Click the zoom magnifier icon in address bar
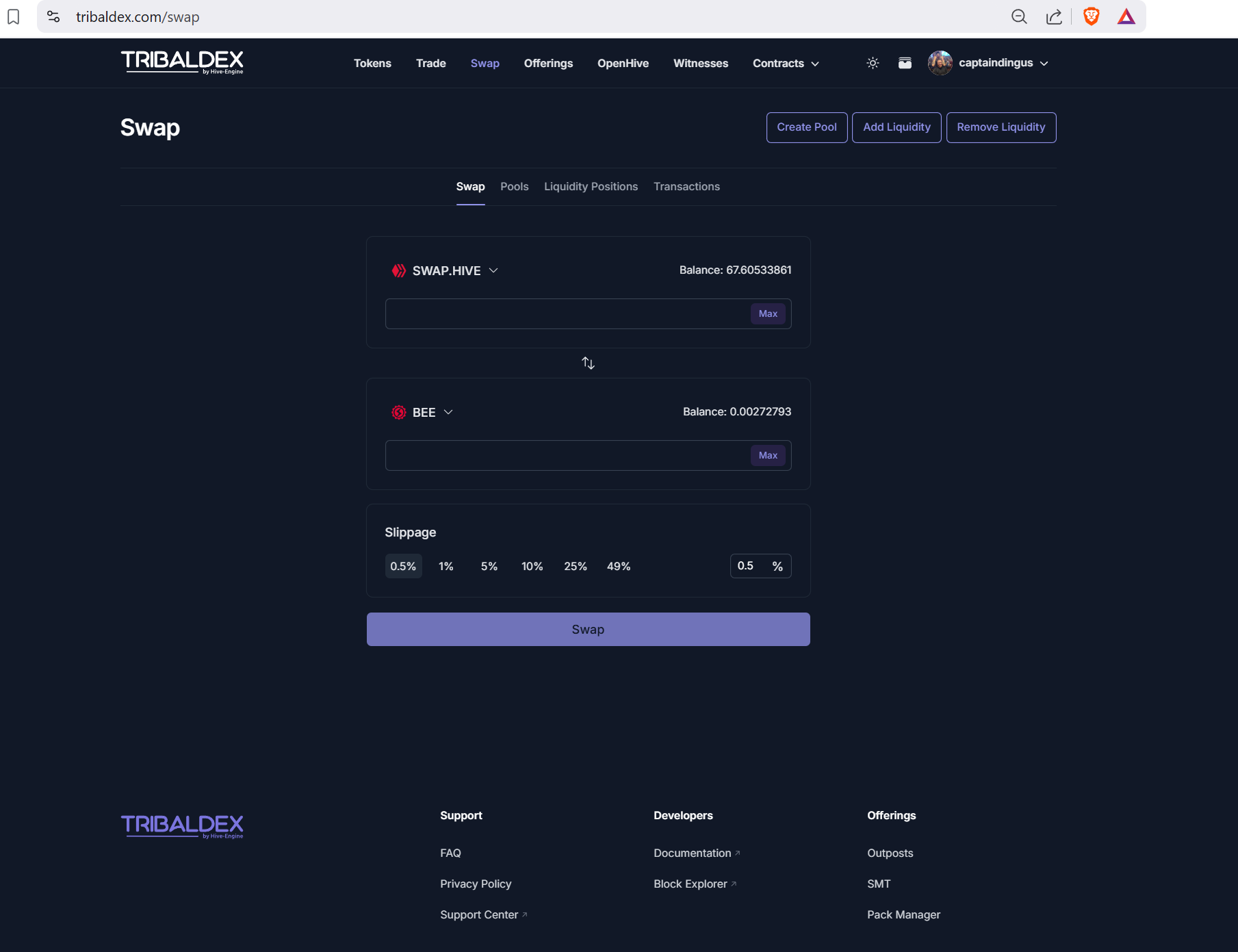 1019,17
